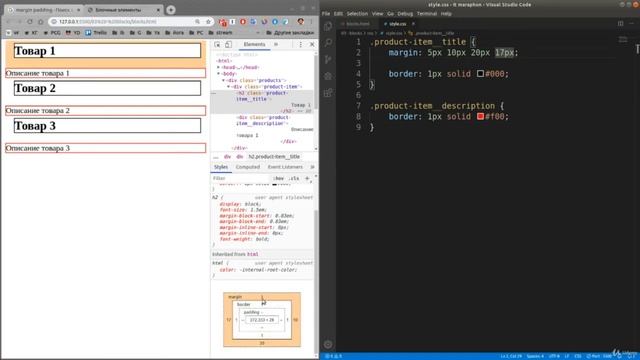
Task: Open DevTools customize menu
Action: click(301, 44)
